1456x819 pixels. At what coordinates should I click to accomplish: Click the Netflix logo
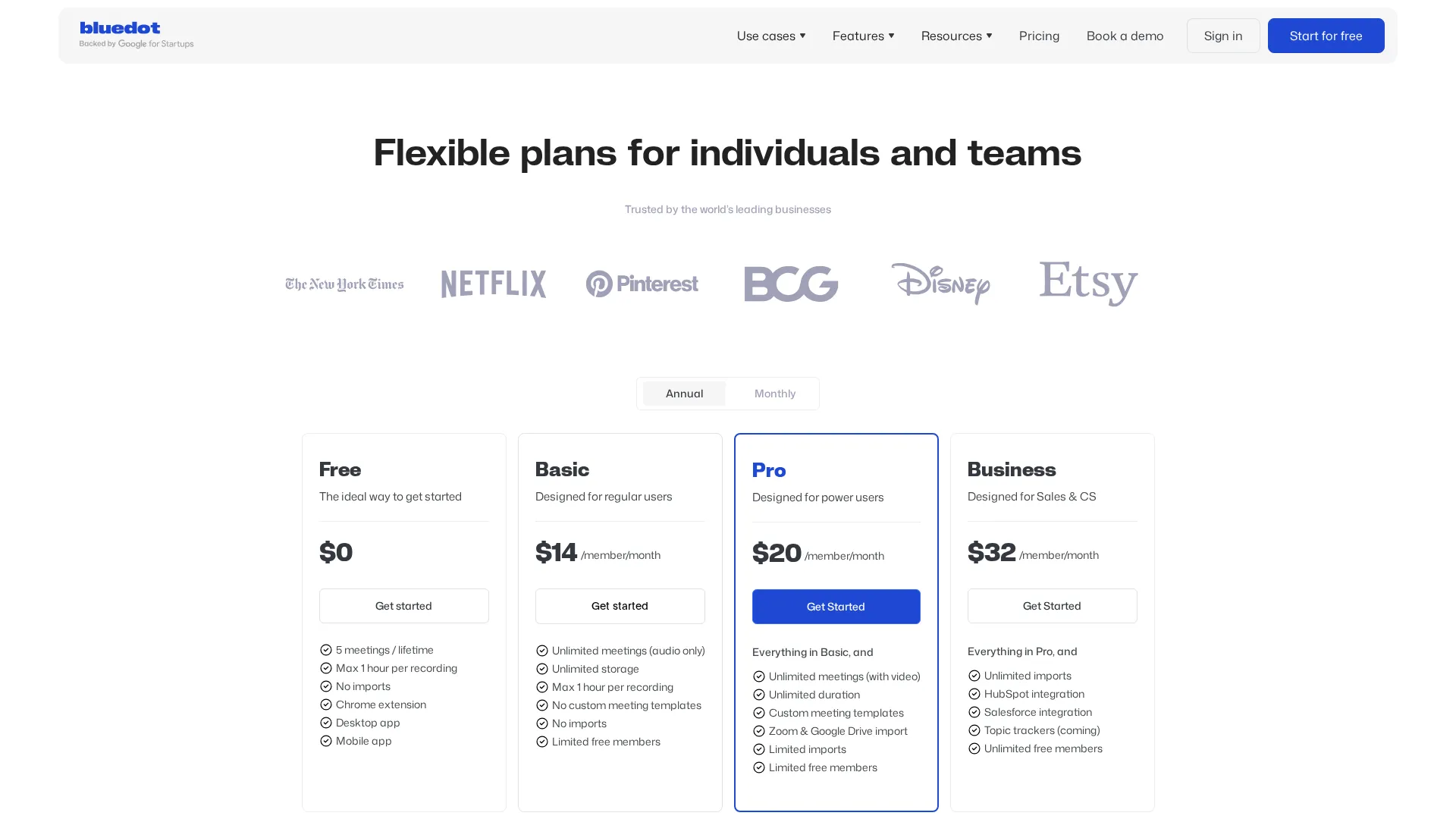493,284
